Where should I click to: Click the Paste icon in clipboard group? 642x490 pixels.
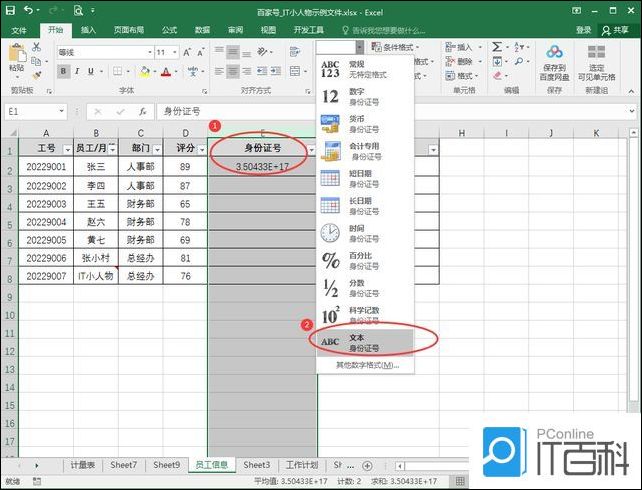(x=16, y=60)
